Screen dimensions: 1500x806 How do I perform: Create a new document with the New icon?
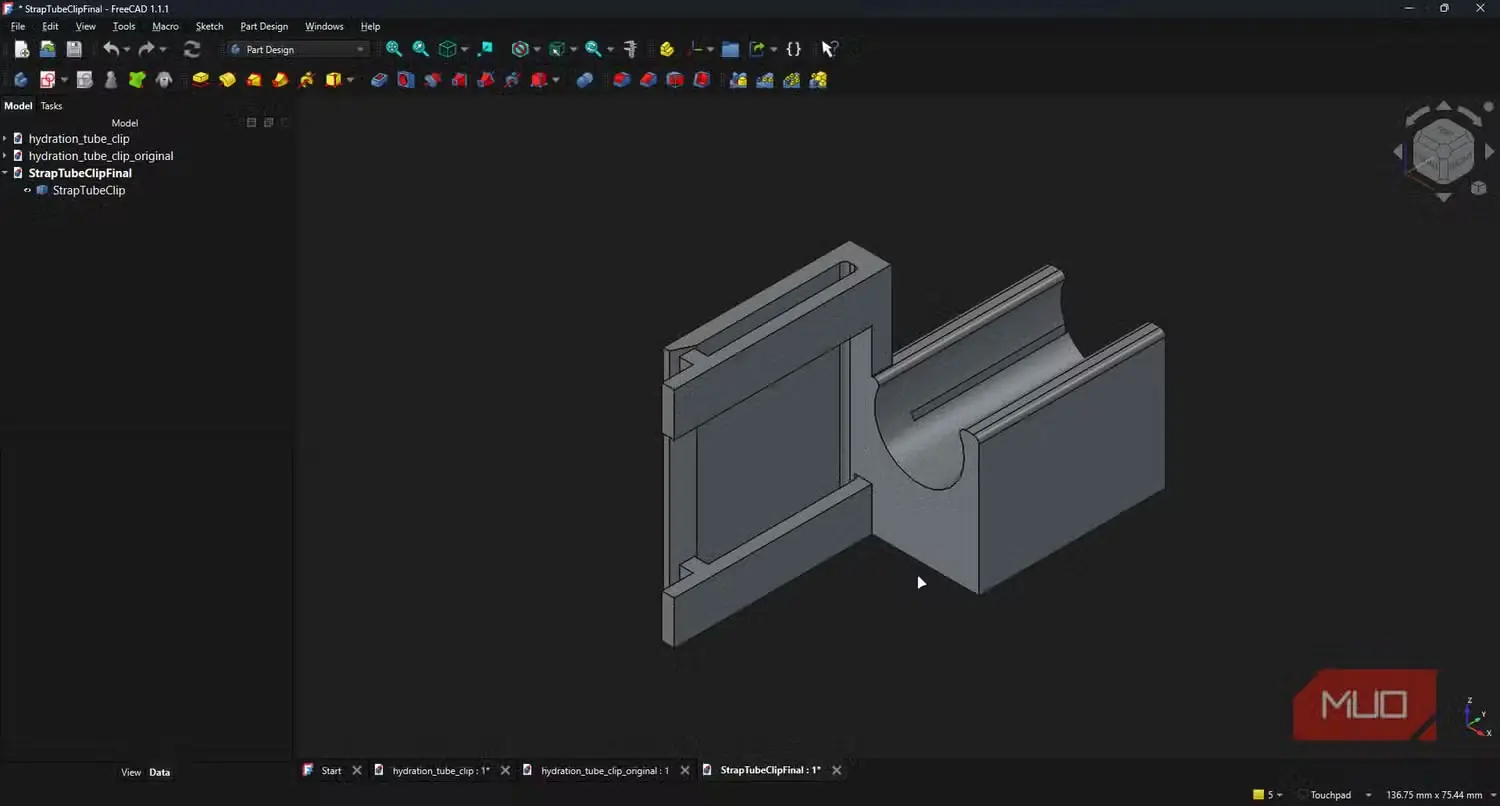point(21,49)
